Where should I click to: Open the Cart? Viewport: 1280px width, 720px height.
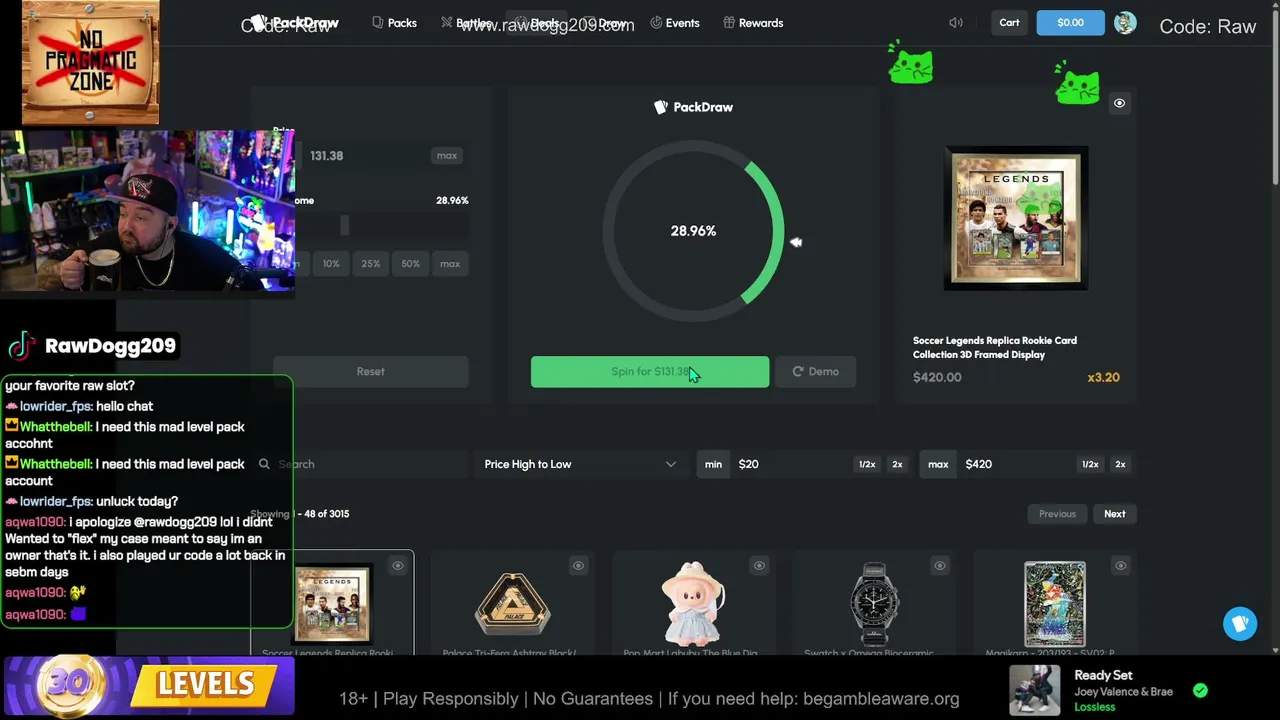coord(1009,23)
